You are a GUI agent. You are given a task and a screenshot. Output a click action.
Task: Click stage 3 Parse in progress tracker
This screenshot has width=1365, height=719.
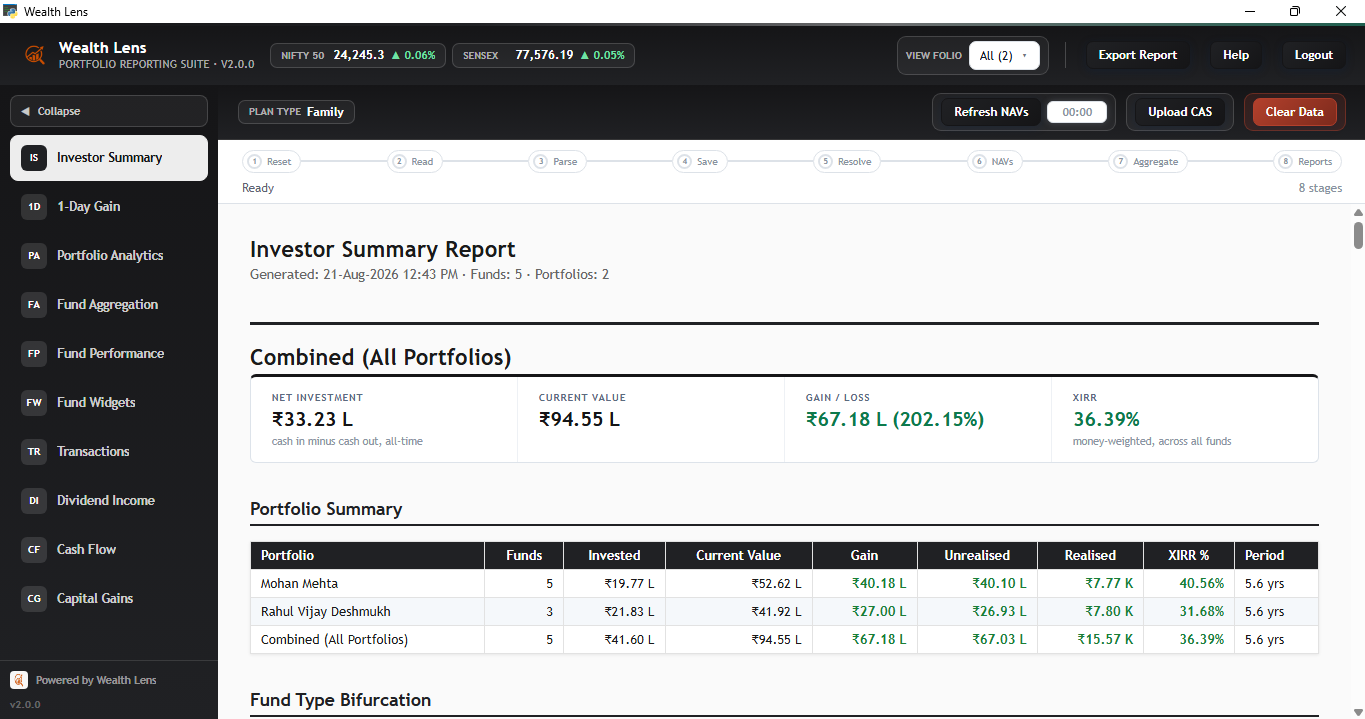pos(556,162)
